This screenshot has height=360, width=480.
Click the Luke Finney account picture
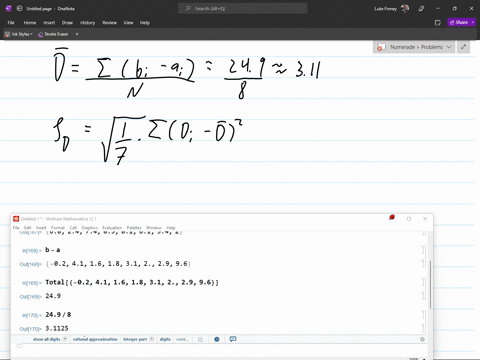click(x=405, y=9)
